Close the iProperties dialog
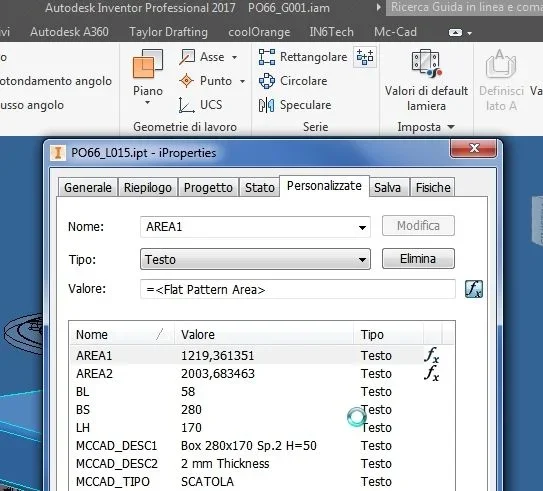 tap(473, 148)
